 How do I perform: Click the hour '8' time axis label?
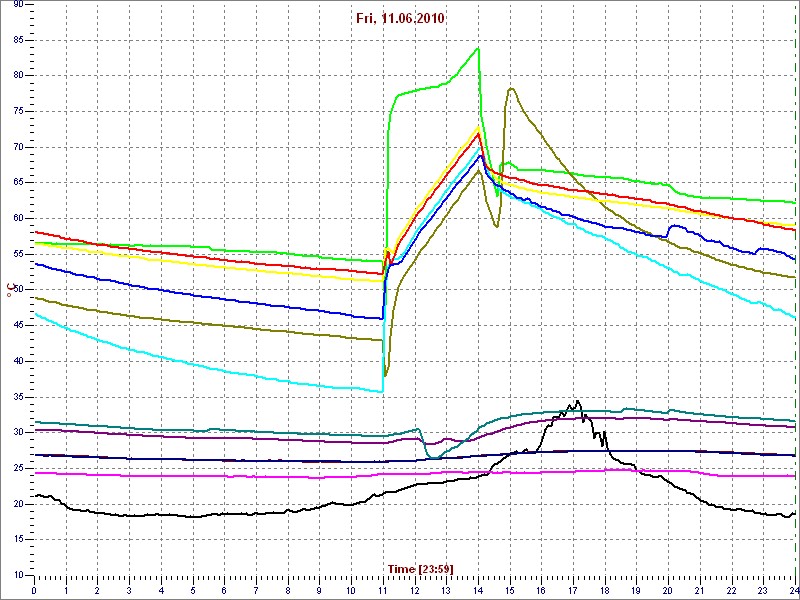pos(288,591)
